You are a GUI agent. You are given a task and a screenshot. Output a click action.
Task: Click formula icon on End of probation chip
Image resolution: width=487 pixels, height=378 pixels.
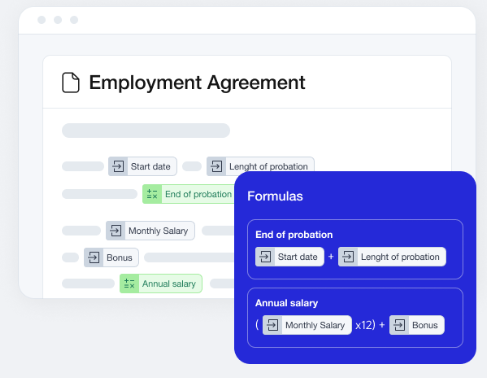152,194
